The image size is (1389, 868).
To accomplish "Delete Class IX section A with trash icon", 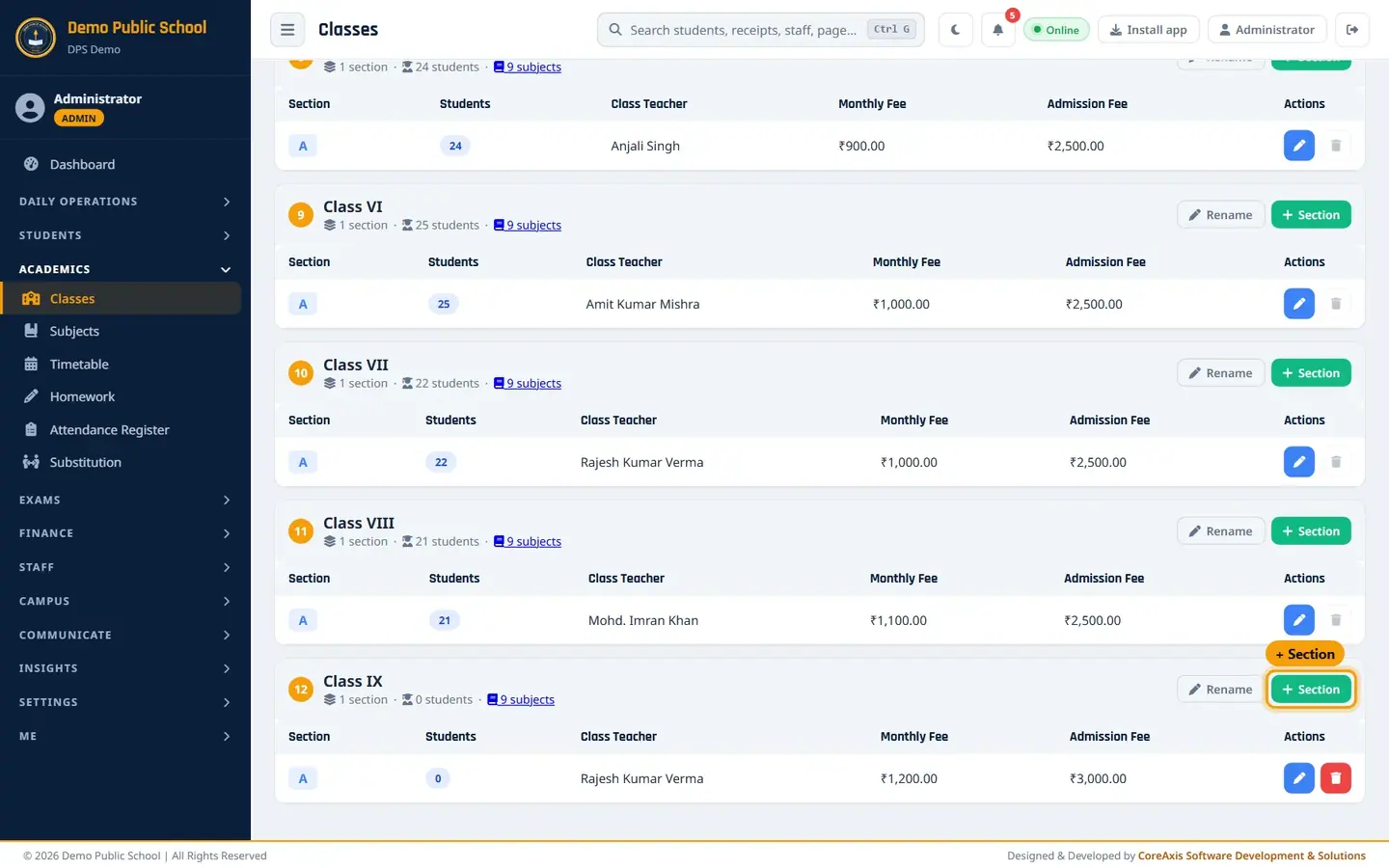I will [x=1336, y=778].
